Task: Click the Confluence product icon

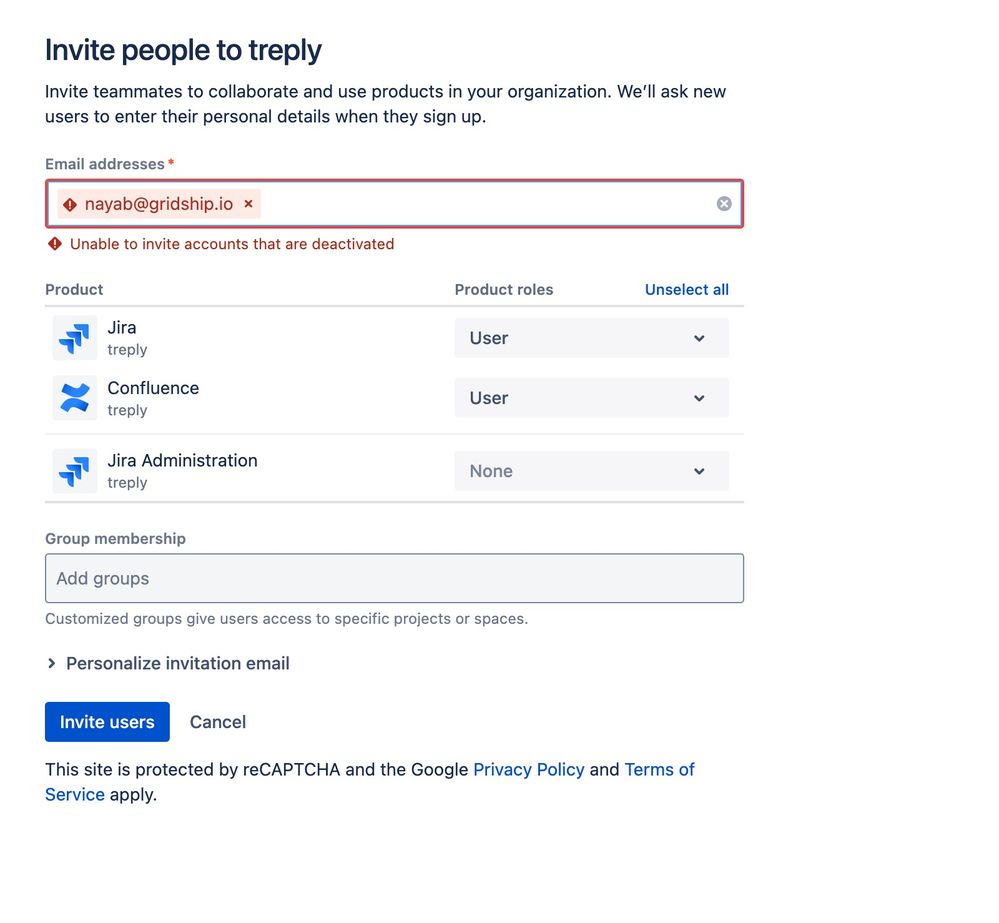Action: click(75, 398)
